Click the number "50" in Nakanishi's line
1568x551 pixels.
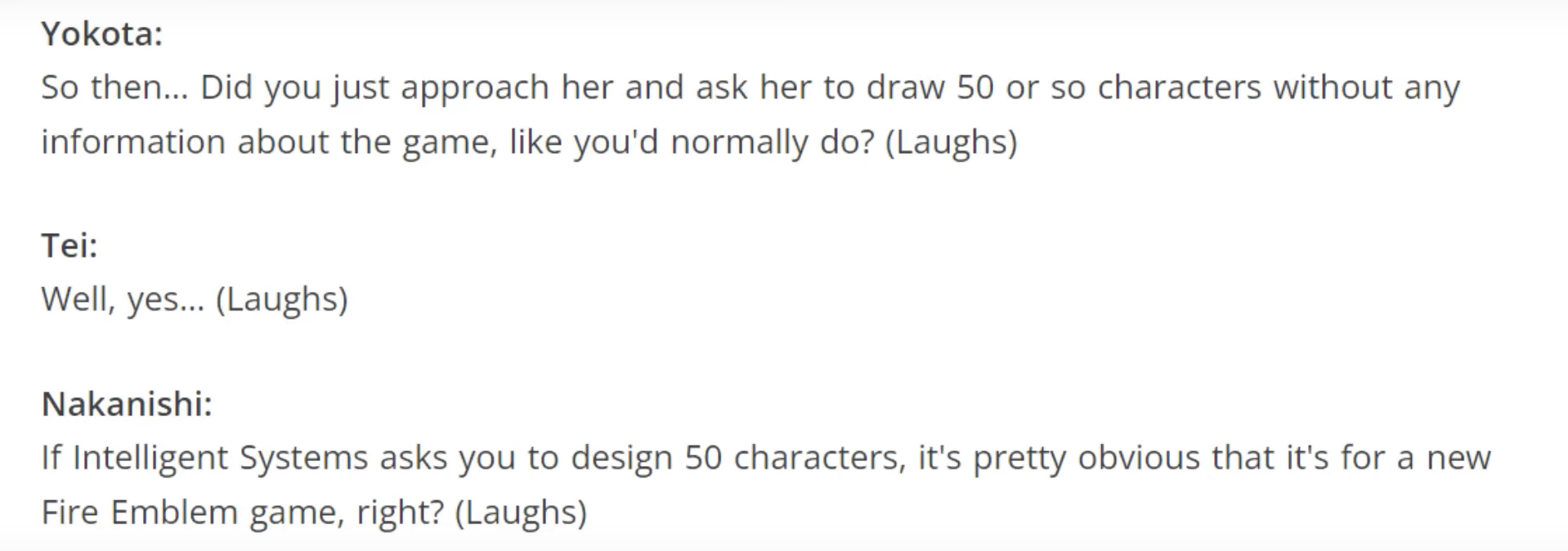point(703,458)
